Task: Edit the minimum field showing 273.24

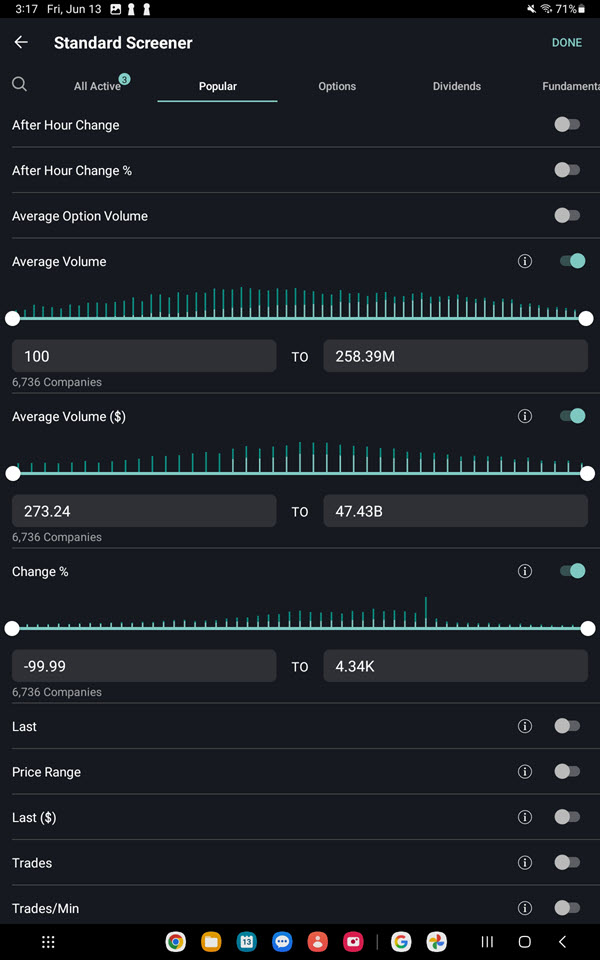Action: click(x=144, y=511)
